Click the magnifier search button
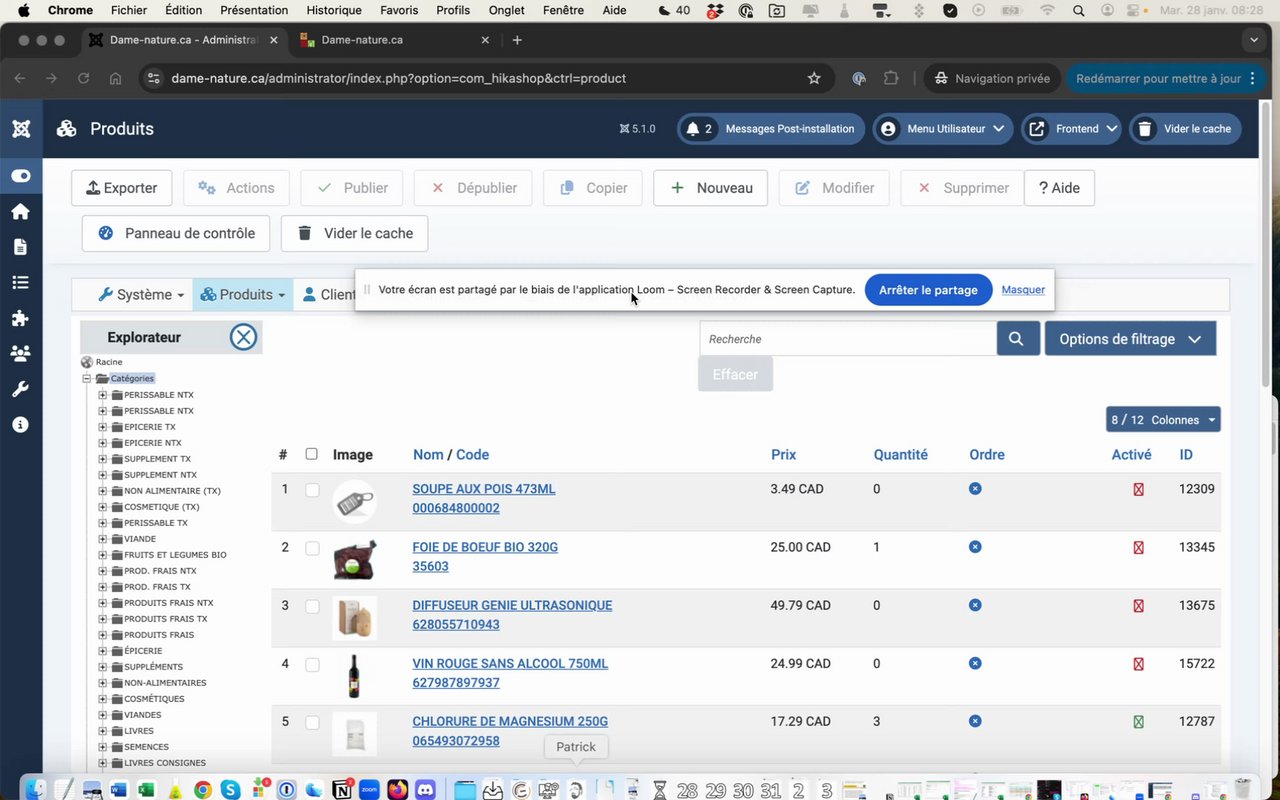The width and height of the screenshot is (1280, 800). tap(1017, 339)
